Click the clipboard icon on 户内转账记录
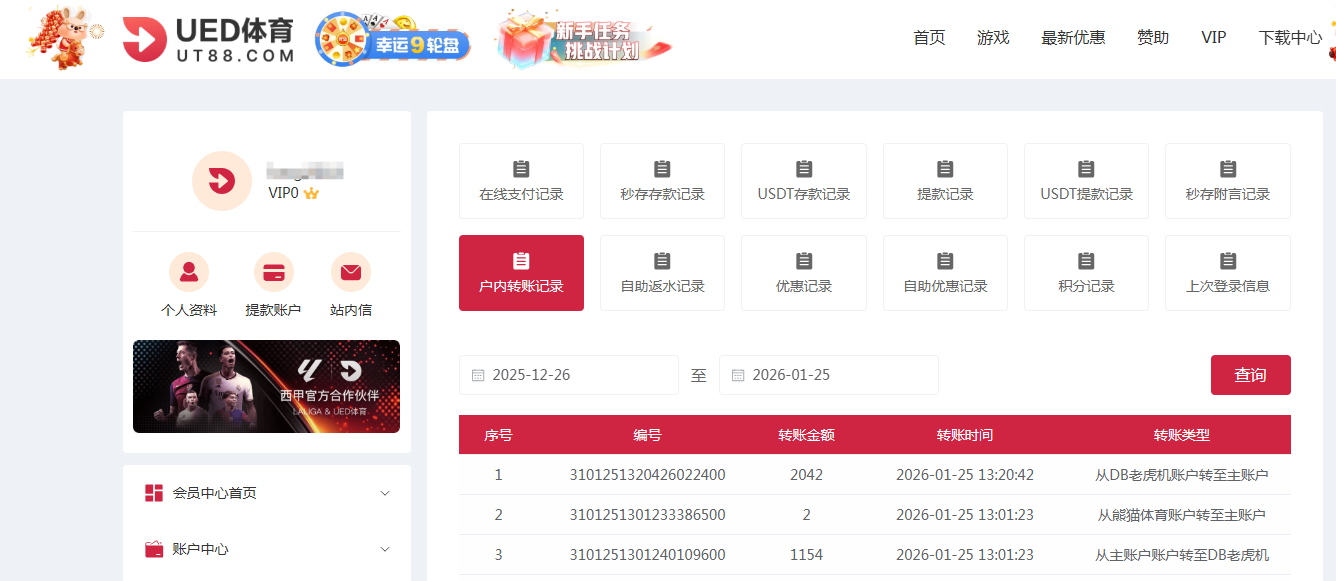1336x581 pixels. click(521, 259)
